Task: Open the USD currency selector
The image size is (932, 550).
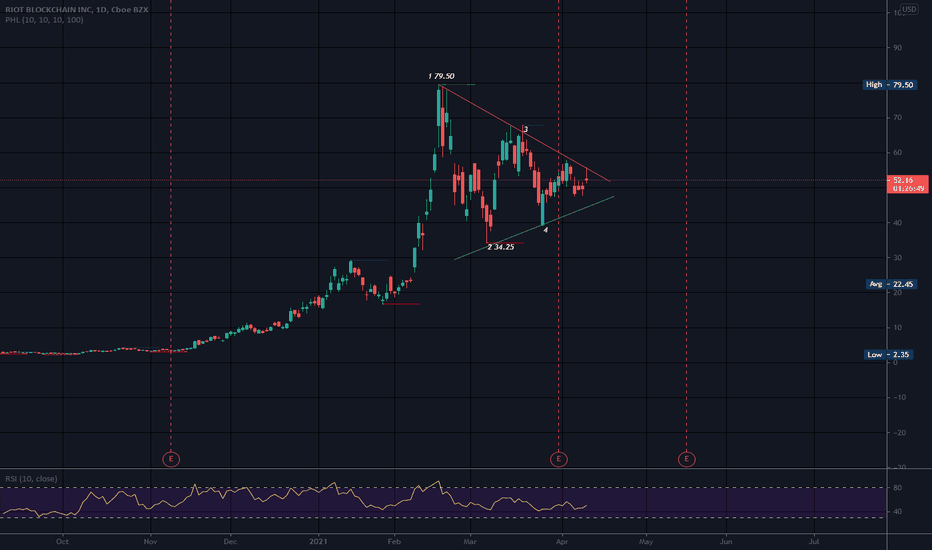Action: 909,9
